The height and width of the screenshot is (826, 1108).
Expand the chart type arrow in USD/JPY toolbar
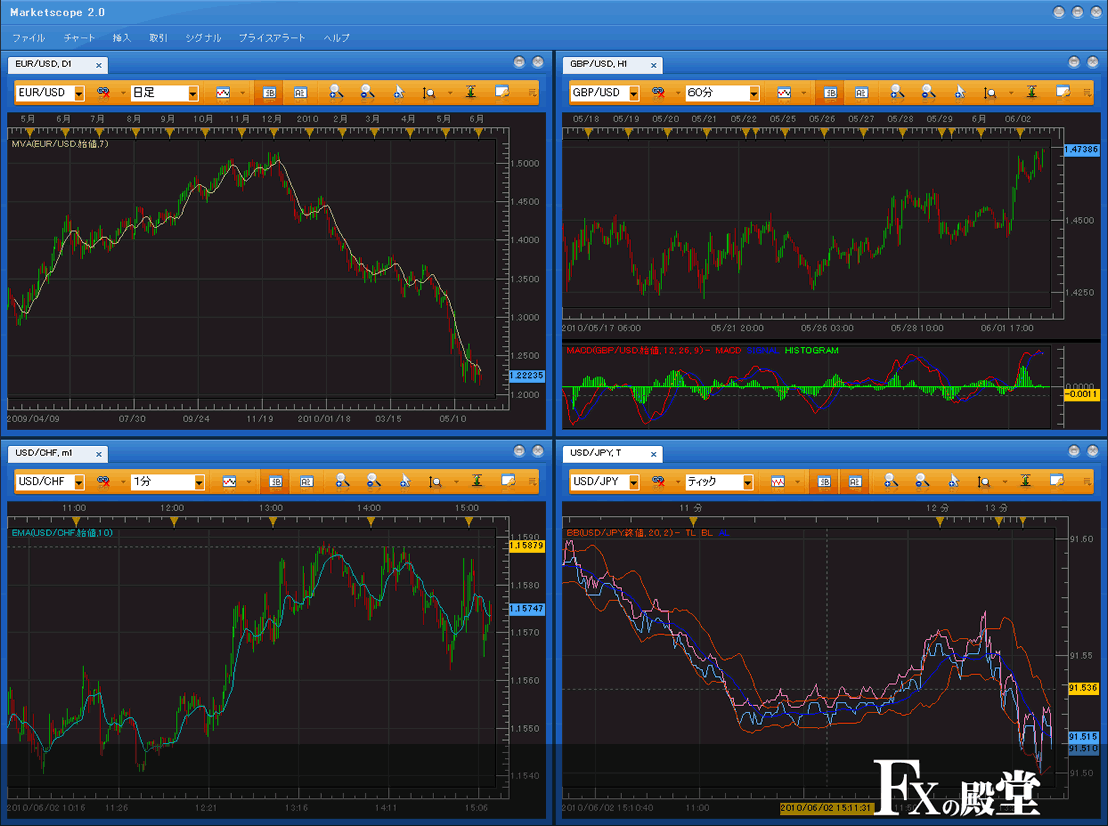tap(797, 482)
